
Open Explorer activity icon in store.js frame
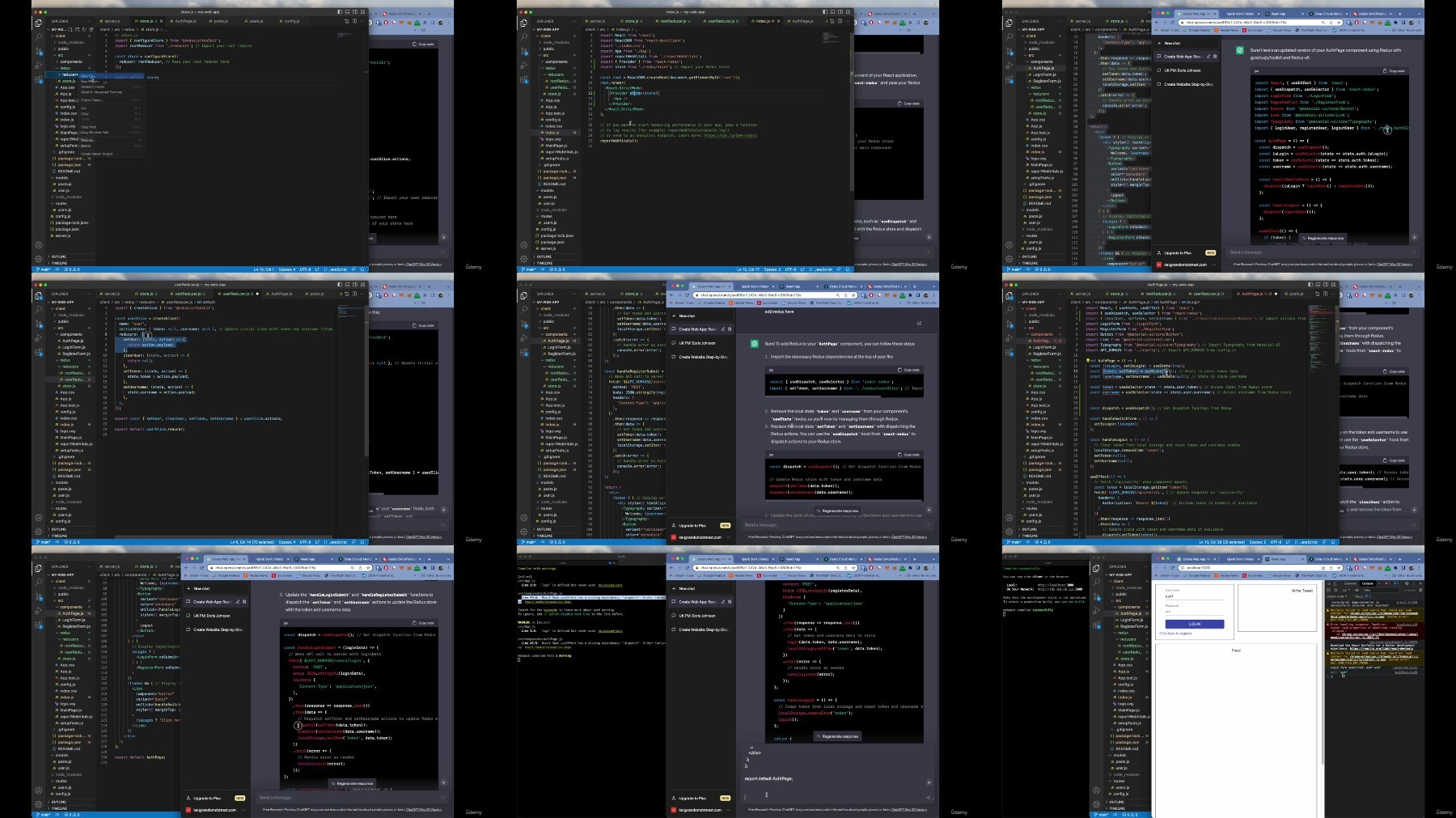pos(38,23)
